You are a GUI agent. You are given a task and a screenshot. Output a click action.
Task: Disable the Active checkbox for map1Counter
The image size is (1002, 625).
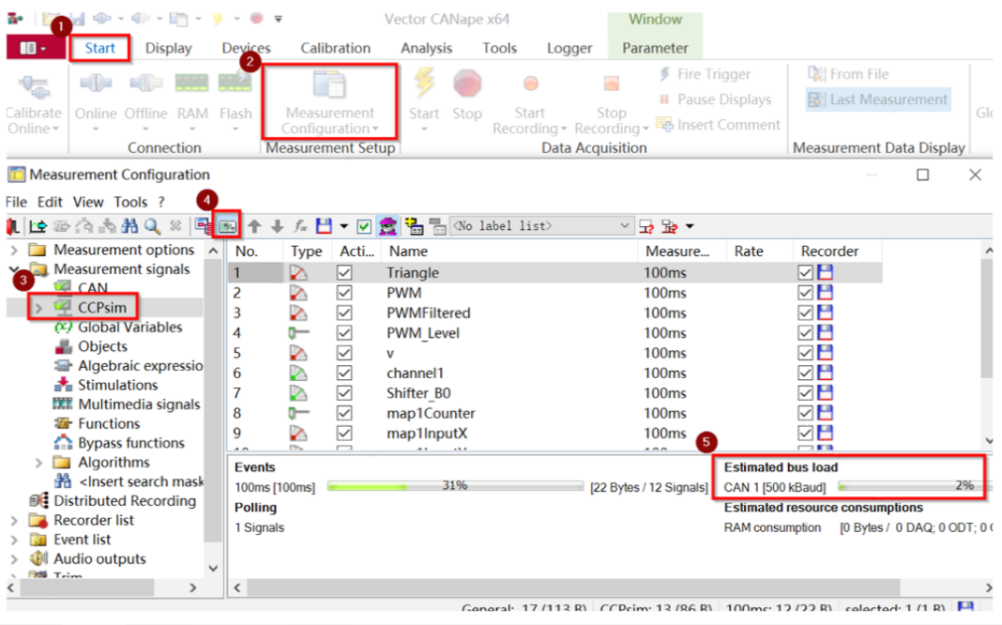(345, 413)
